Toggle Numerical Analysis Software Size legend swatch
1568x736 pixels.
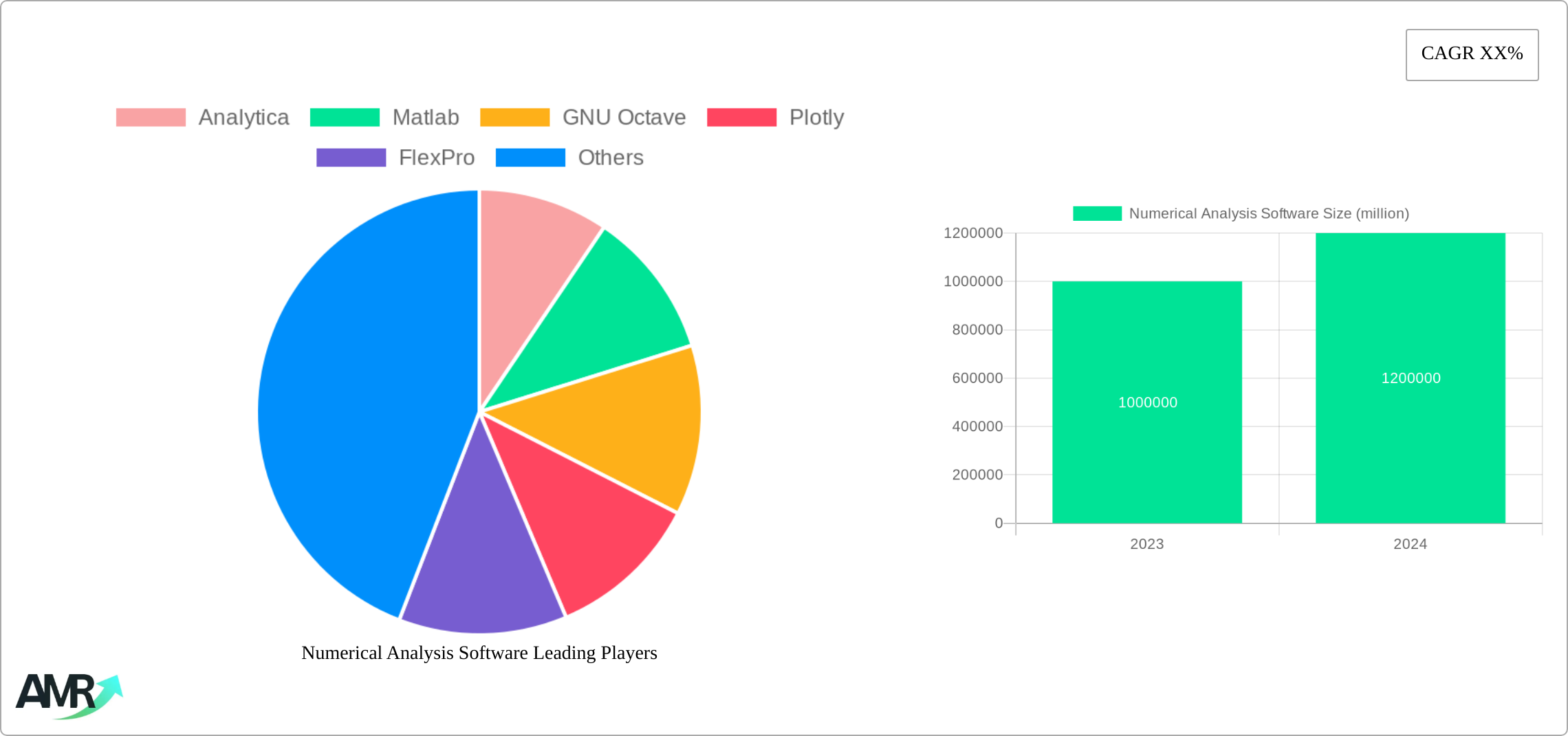pyautogui.click(x=1097, y=214)
